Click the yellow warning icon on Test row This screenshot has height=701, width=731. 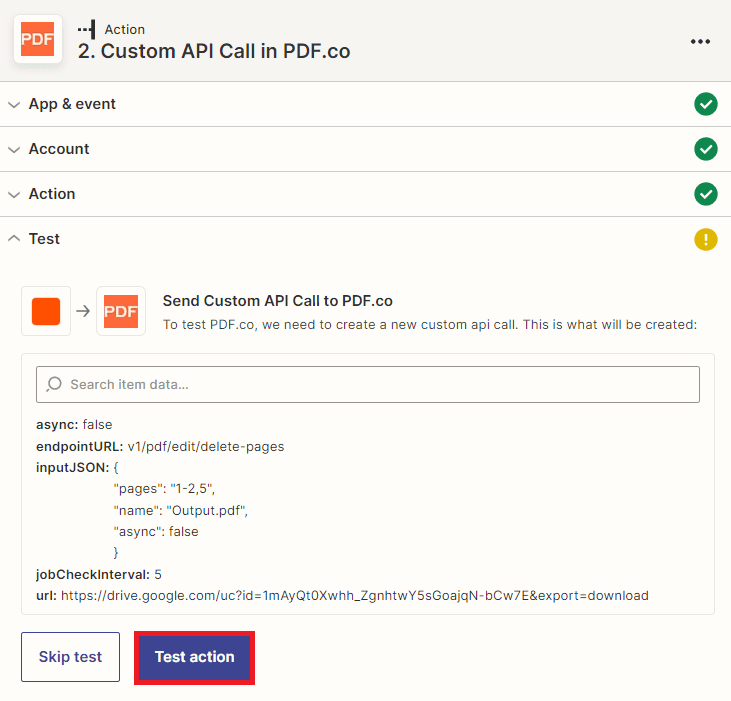pyautogui.click(x=706, y=239)
